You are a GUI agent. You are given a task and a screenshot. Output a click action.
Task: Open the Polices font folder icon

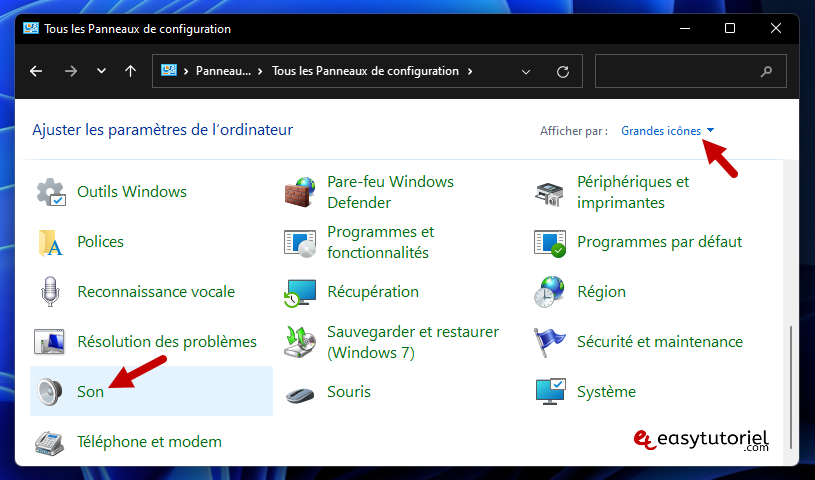tap(50, 242)
